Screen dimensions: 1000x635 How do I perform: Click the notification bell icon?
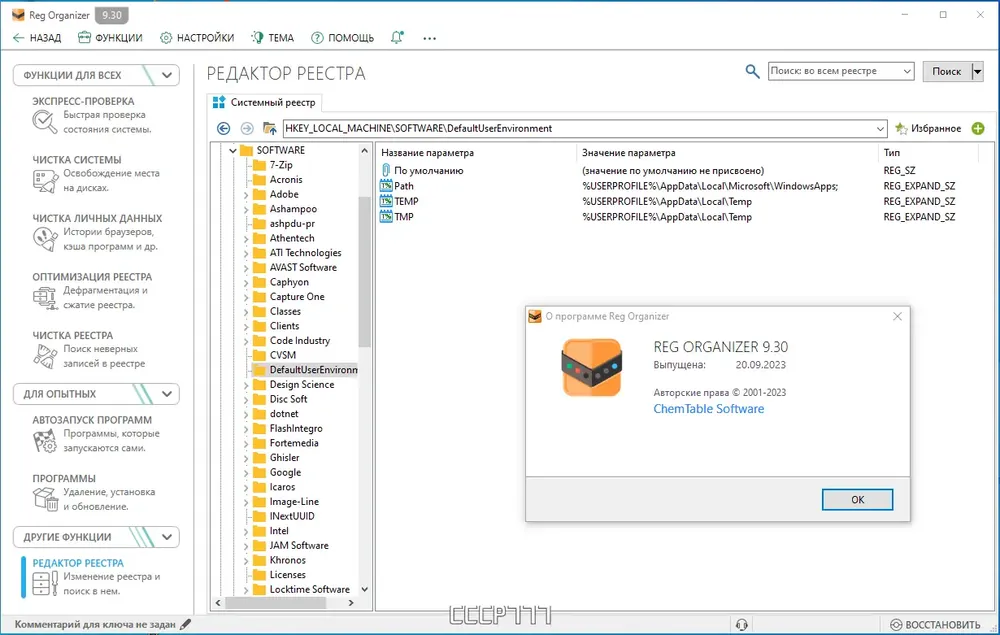pyautogui.click(x=397, y=38)
